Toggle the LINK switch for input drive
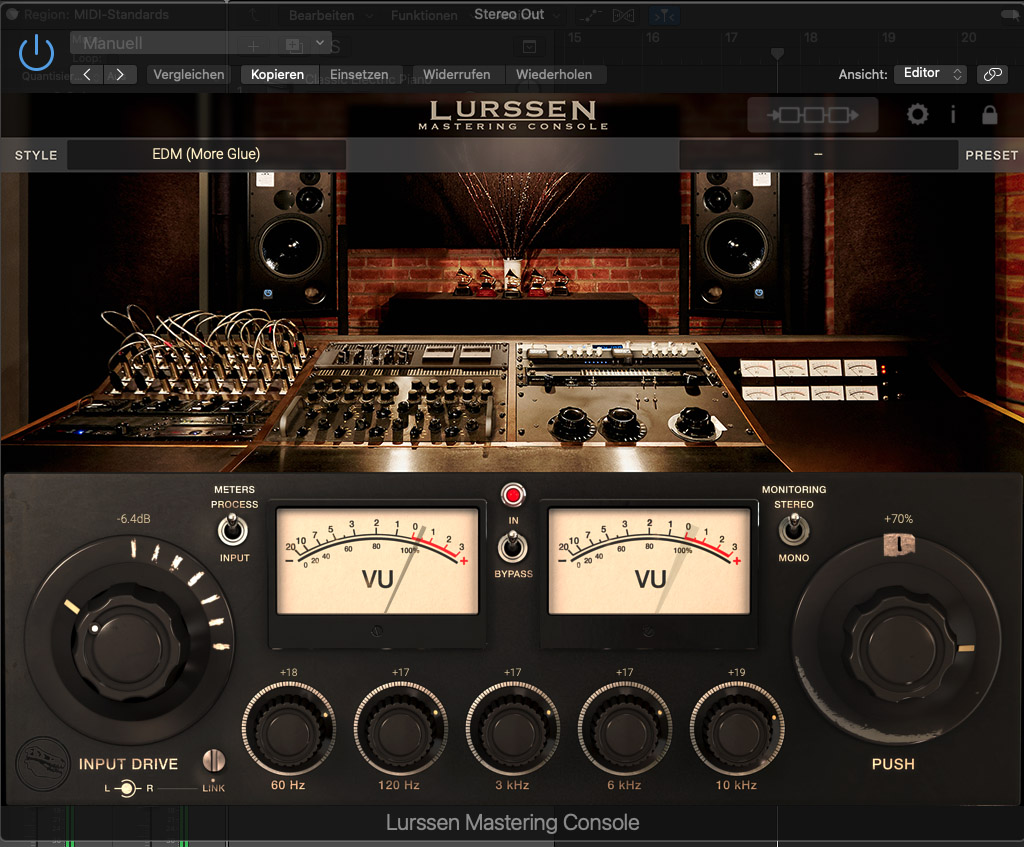 pyautogui.click(x=214, y=760)
